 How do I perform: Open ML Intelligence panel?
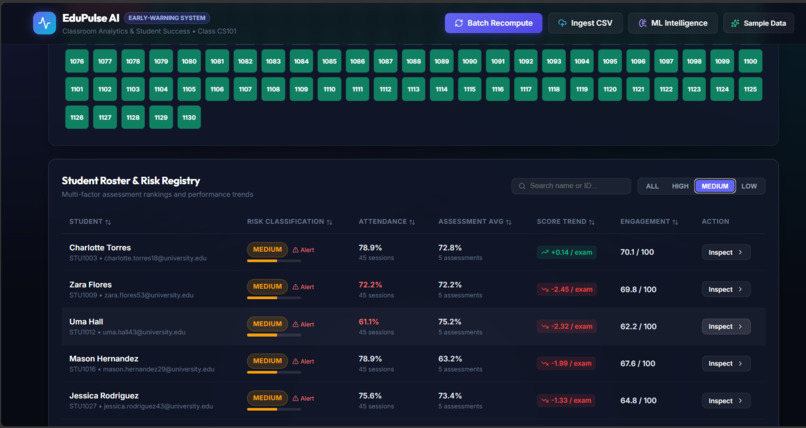pyautogui.click(x=673, y=23)
